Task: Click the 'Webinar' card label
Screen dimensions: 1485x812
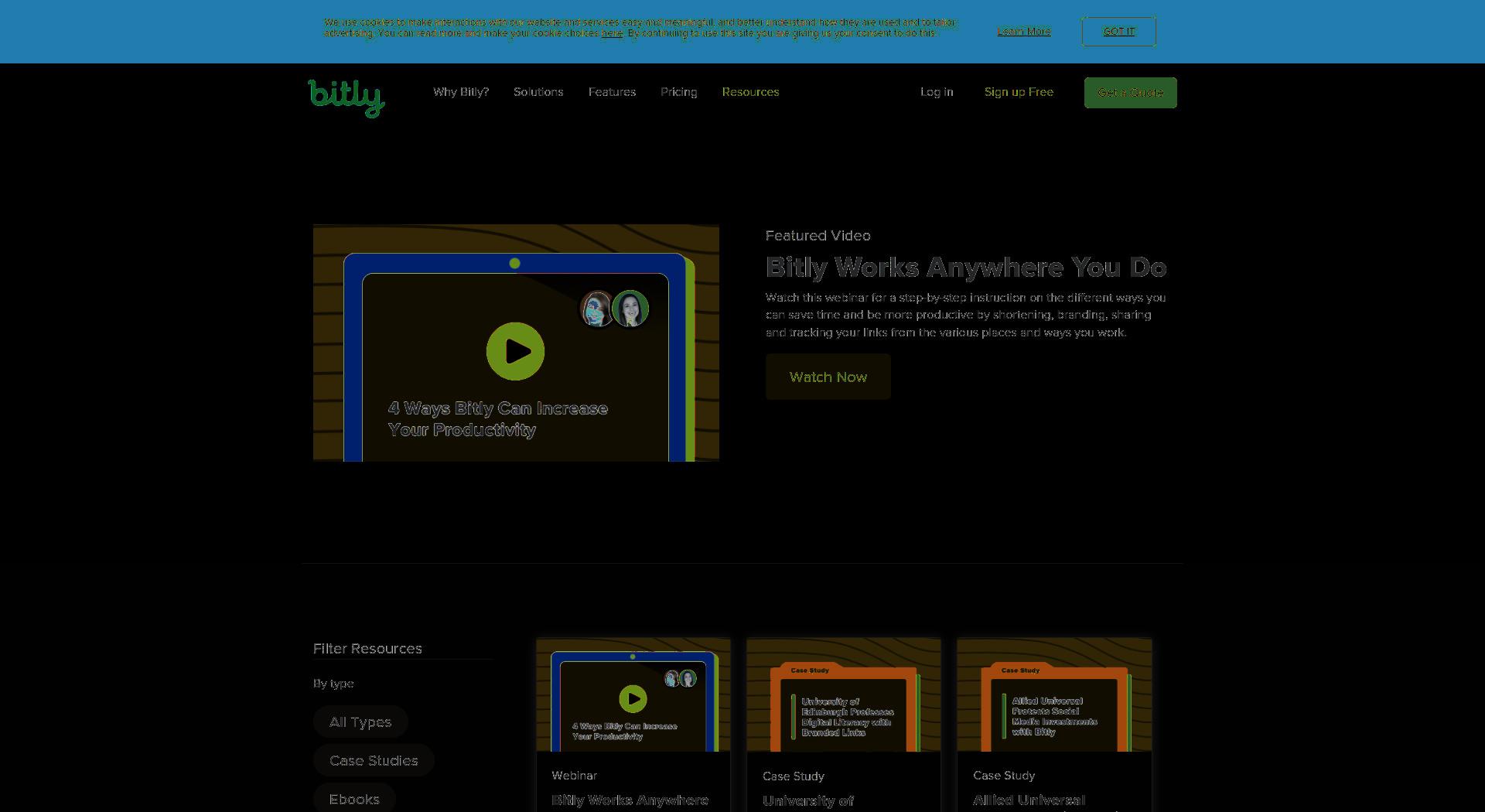Action: coord(574,776)
